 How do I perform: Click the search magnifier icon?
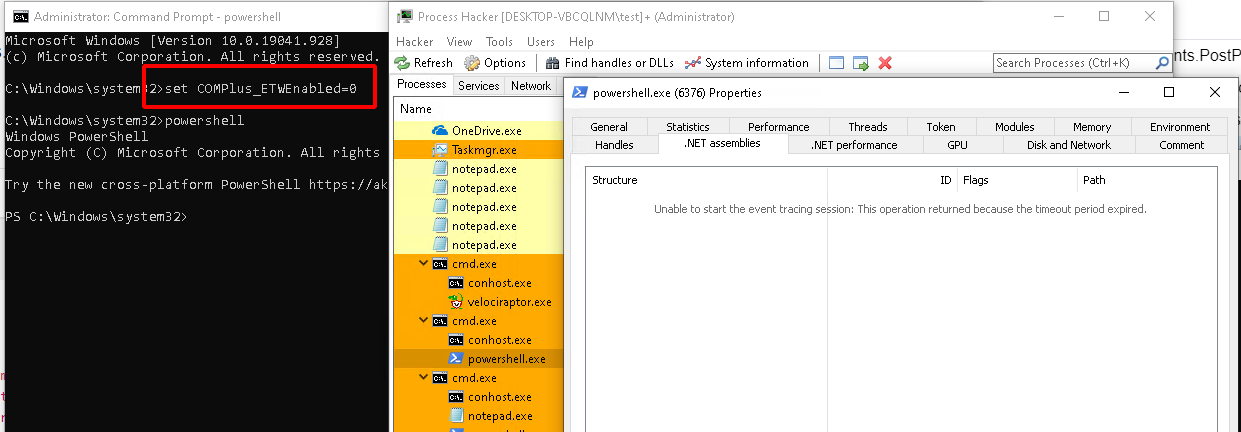click(x=1162, y=63)
